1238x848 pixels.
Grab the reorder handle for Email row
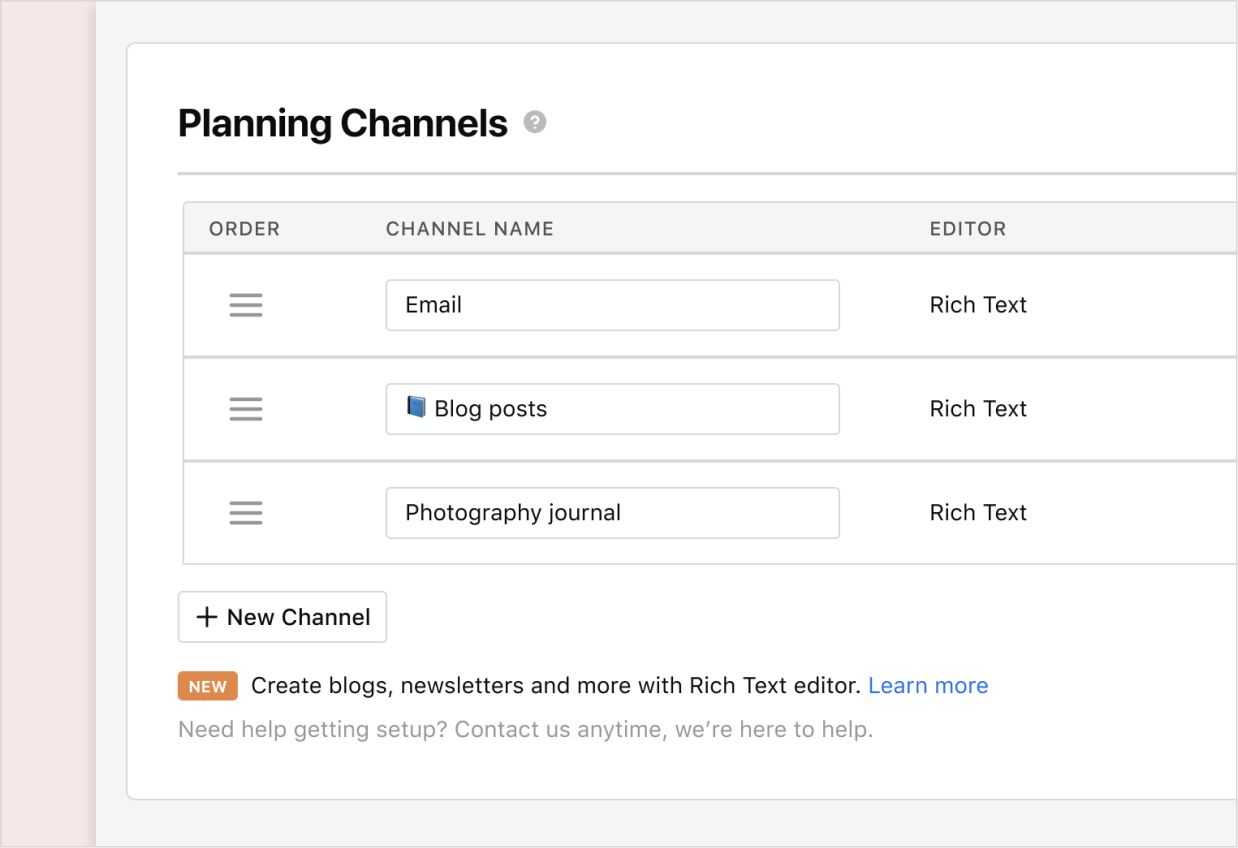pyautogui.click(x=246, y=305)
